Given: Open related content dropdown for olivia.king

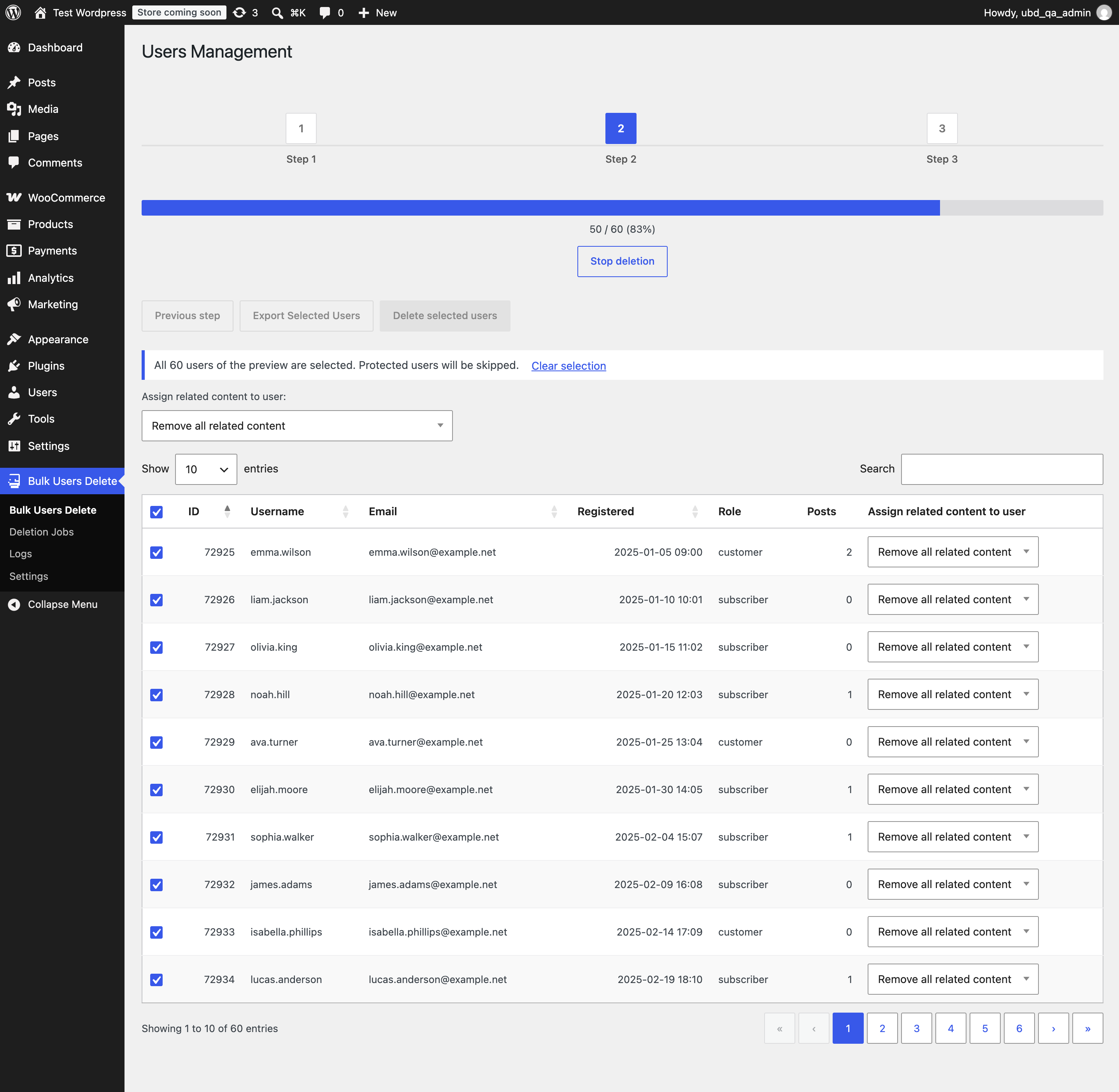Looking at the screenshot, I should point(953,647).
